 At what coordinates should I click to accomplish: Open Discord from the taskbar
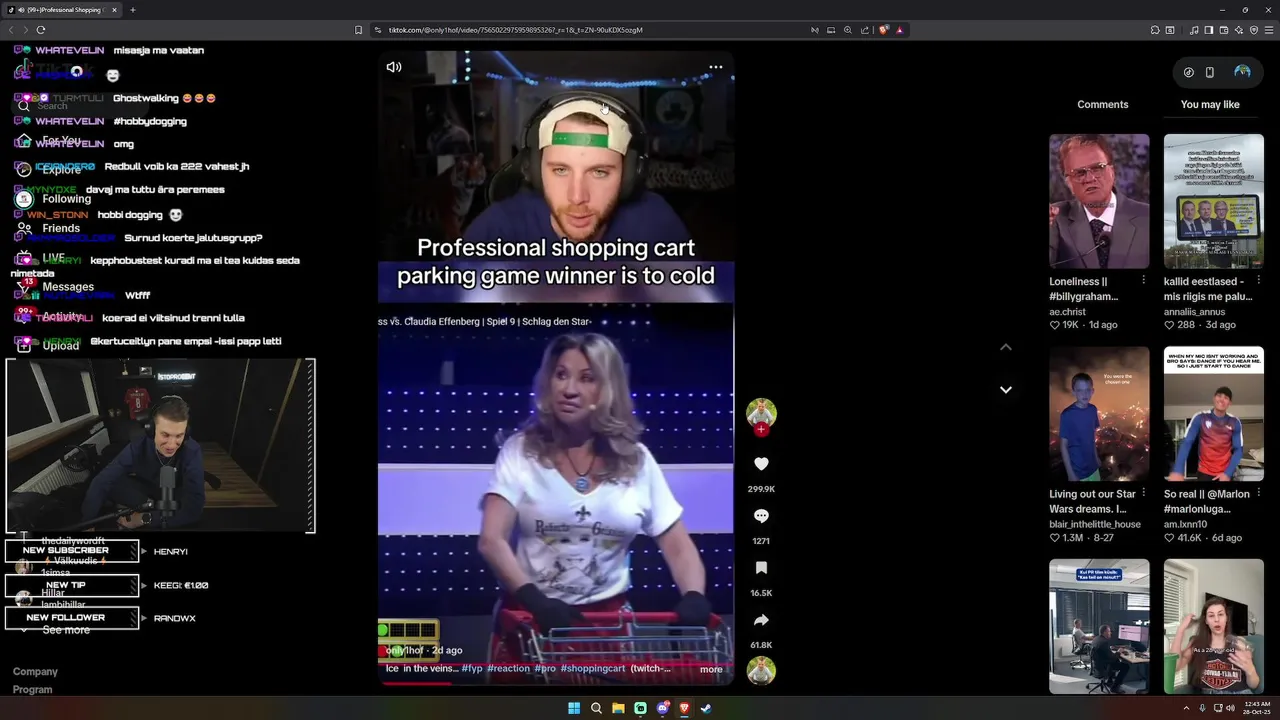(662, 708)
